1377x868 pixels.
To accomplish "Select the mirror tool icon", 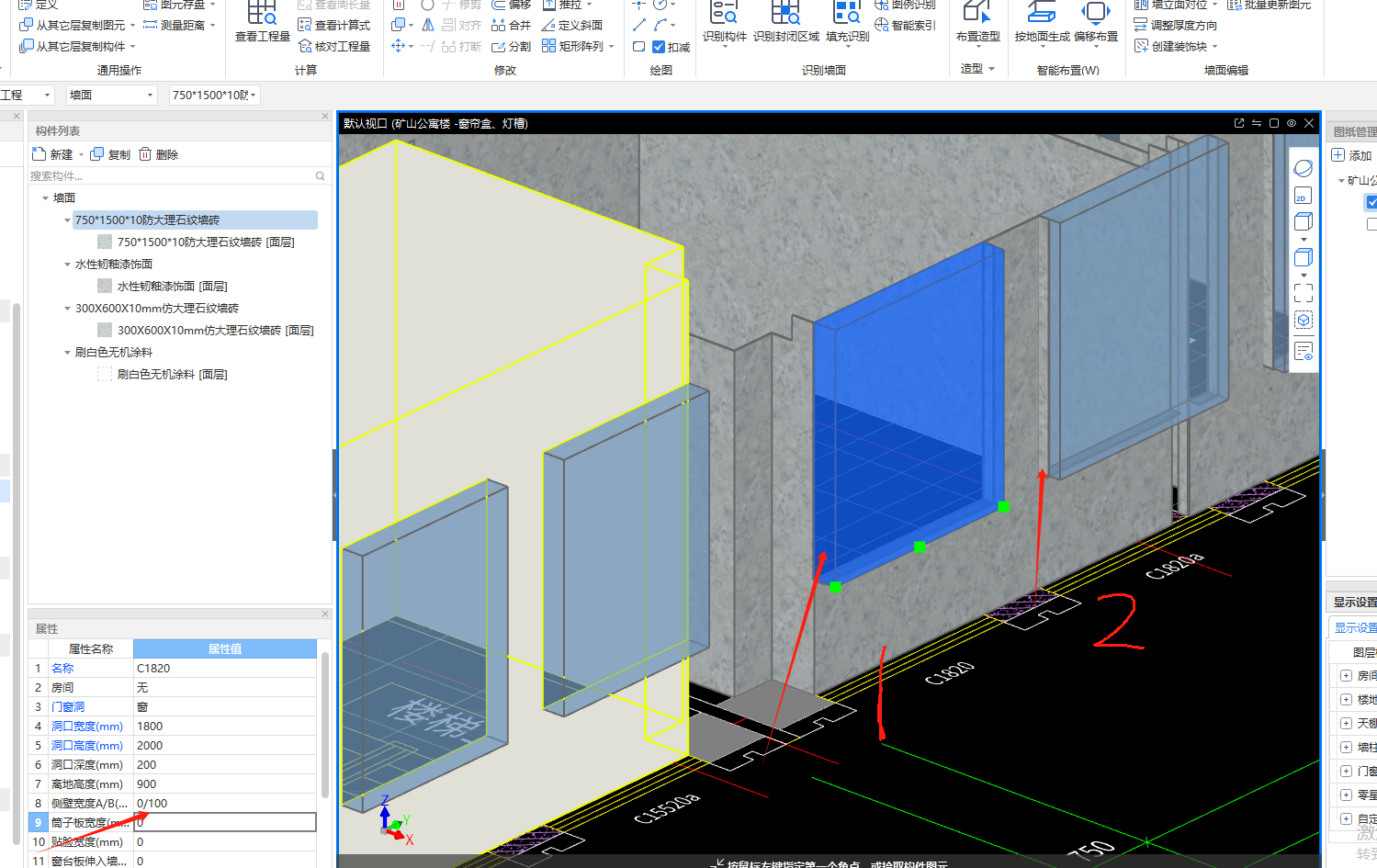I will tap(428, 25).
